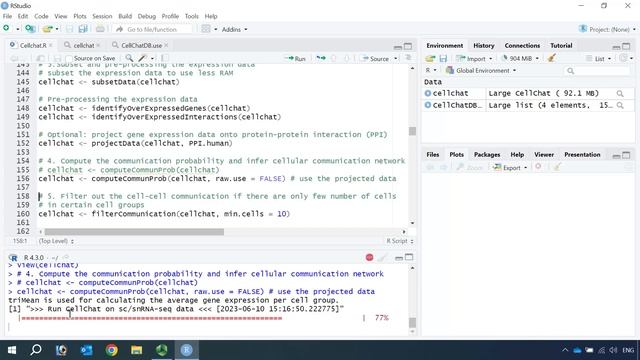Image resolution: width=640 pixels, height=360 pixels.
Task: Open the Tools menu
Action: tap(191, 16)
